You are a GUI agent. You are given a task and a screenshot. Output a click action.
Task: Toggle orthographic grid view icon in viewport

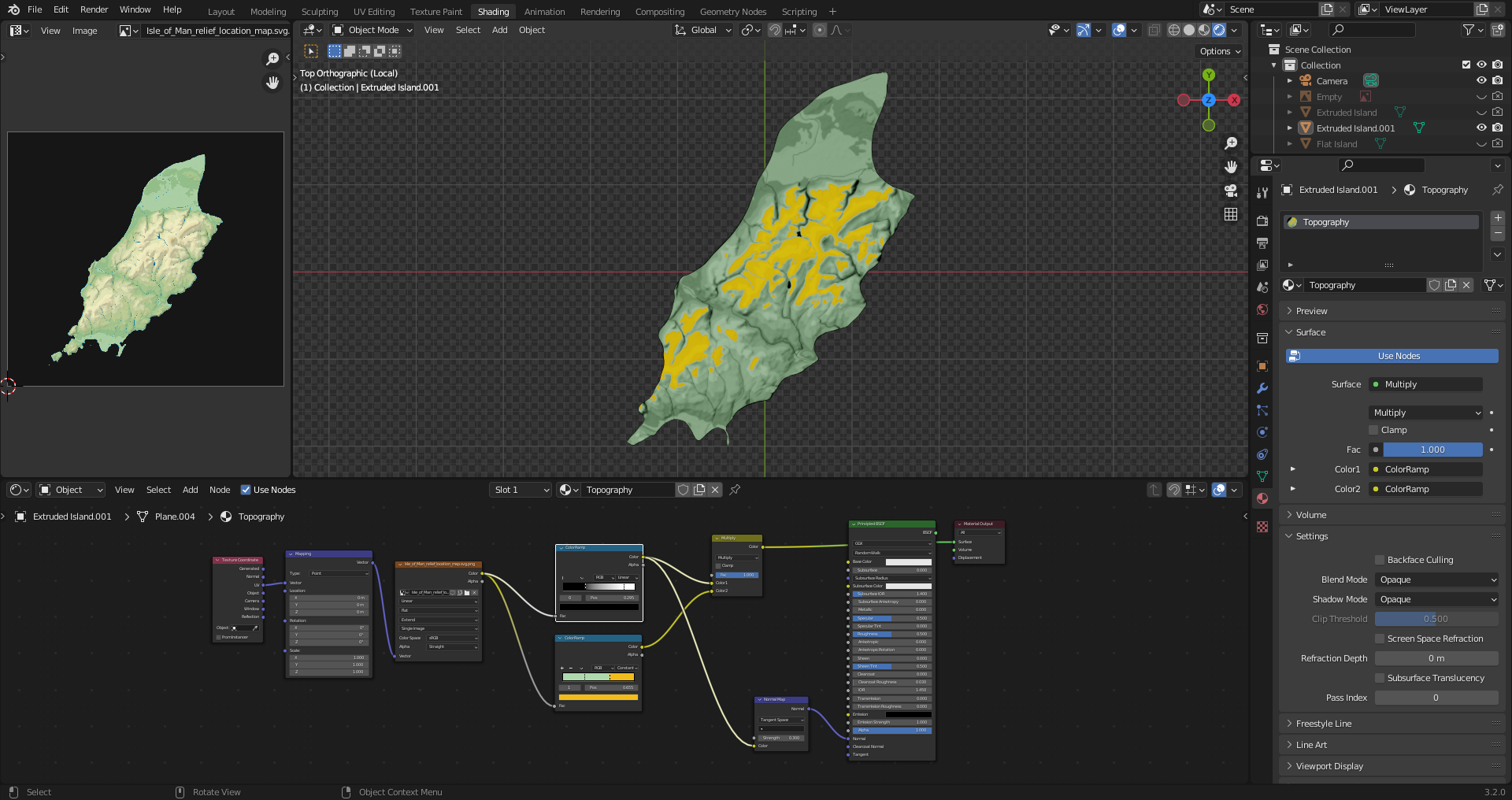[1231, 214]
